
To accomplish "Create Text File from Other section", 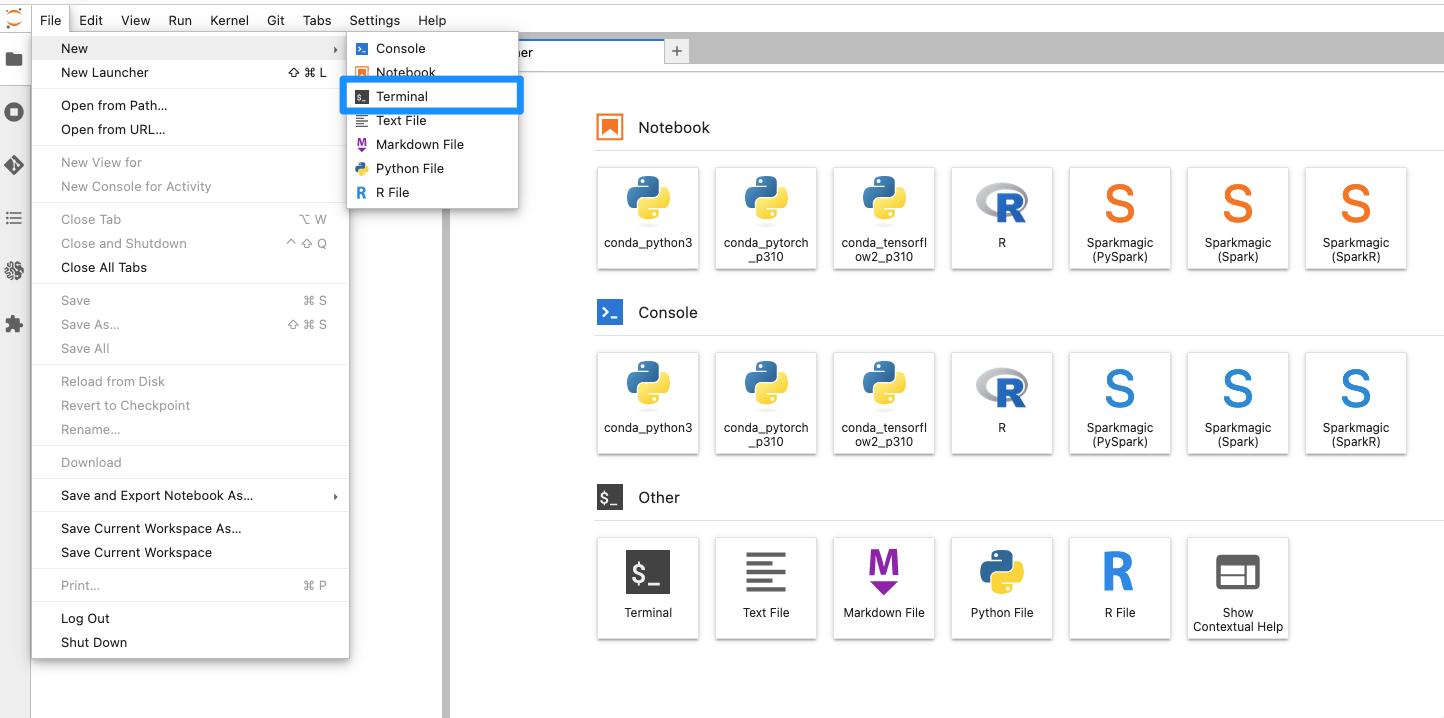I will click(x=766, y=588).
